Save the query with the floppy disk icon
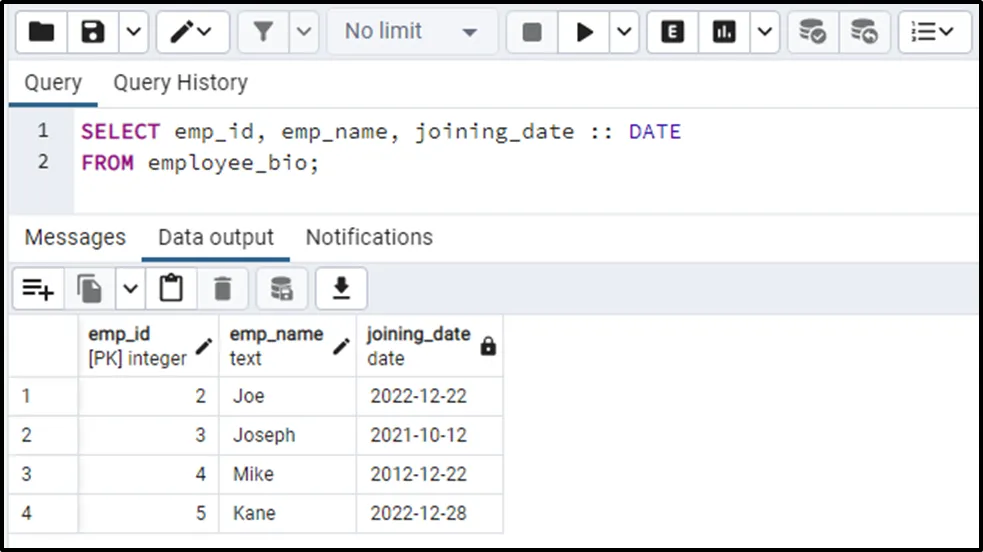 pos(93,32)
